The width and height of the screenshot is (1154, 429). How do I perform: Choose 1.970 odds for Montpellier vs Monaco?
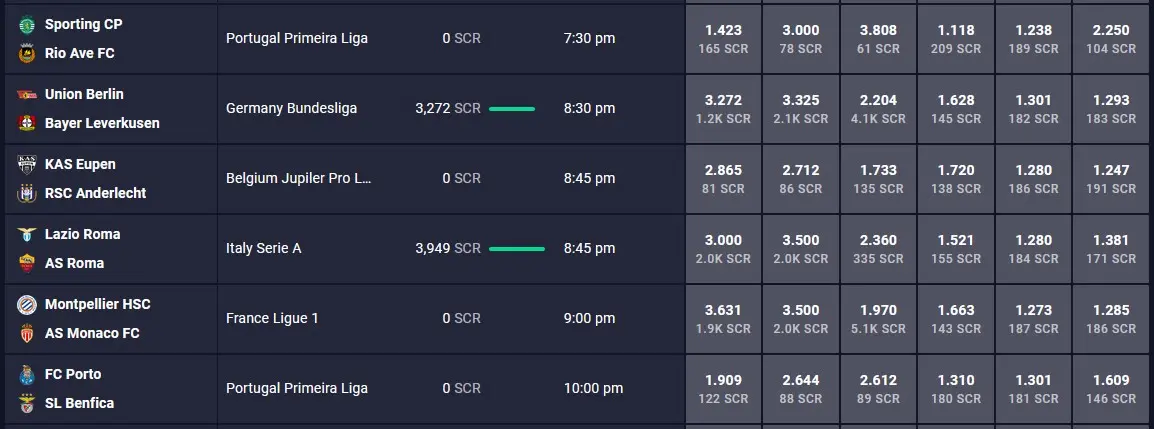(878, 319)
